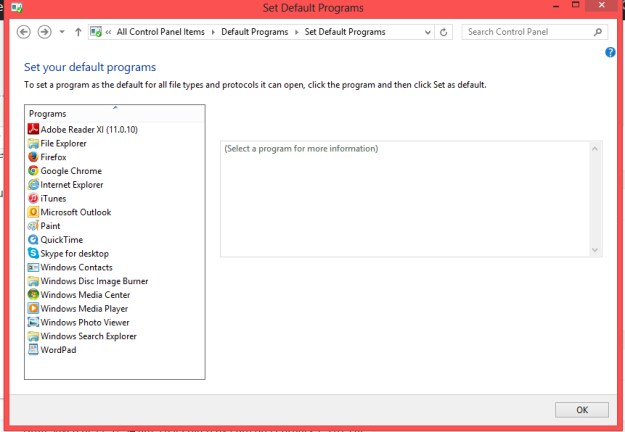Expand the breadcrumb overflow chevron

click(108, 32)
